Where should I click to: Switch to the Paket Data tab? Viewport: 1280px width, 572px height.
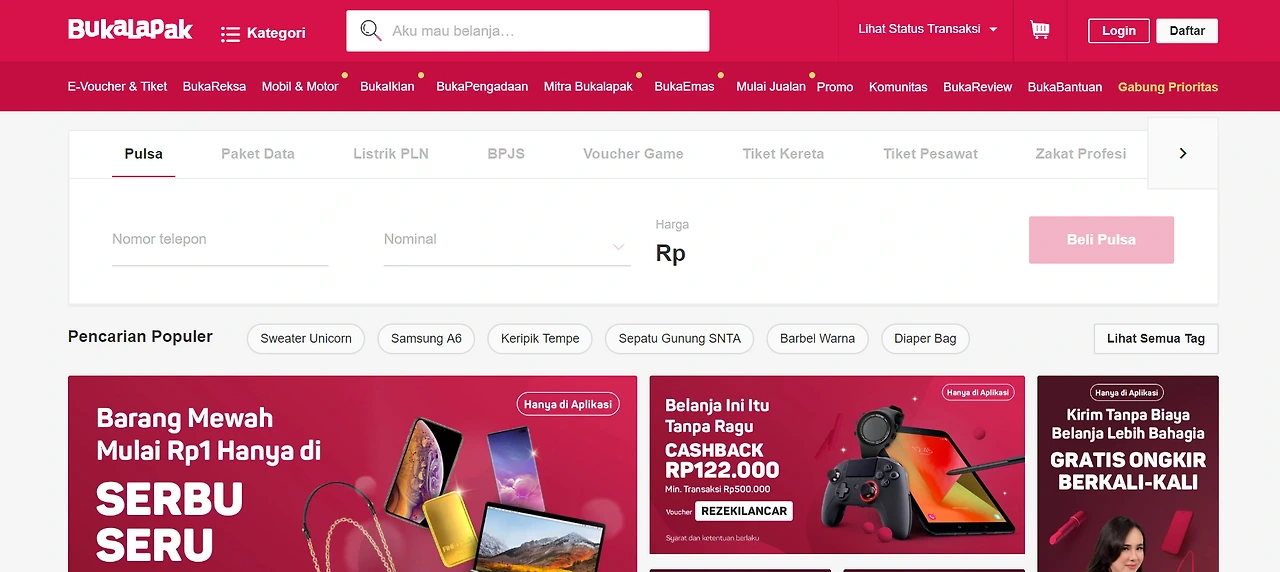pyautogui.click(x=258, y=153)
